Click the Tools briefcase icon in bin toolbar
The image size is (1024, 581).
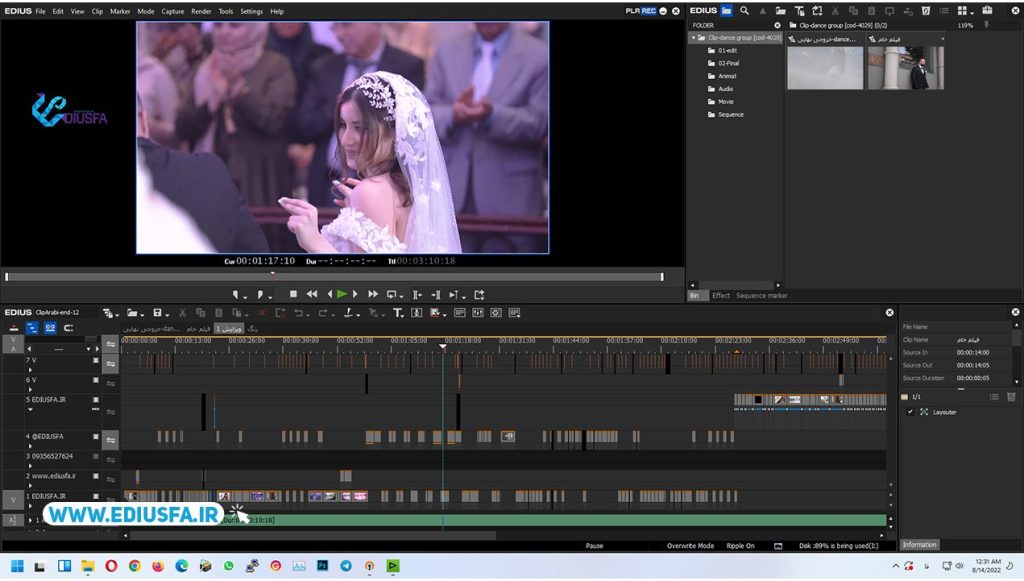987,10
